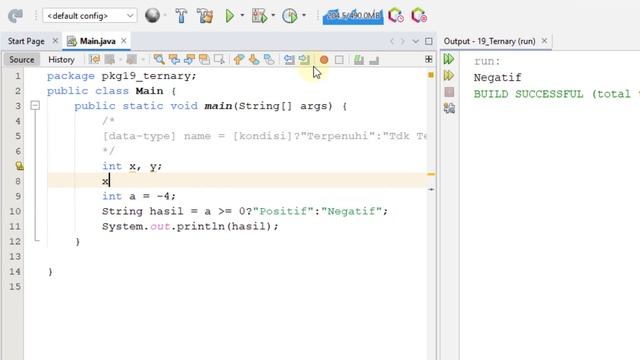Click memory usage bar to collect garbage
The height and width of the screenshot is (360, 640).
(x=353, y=16)
